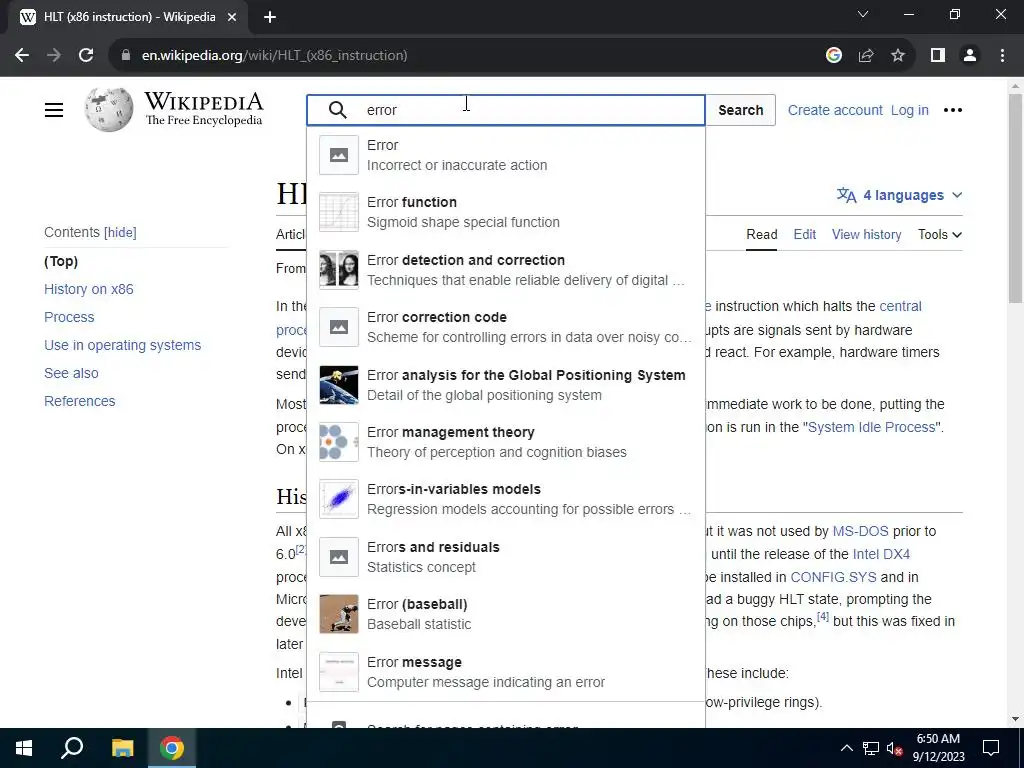
Task: Click the muted volume tray icon
Action: (895, 748)
